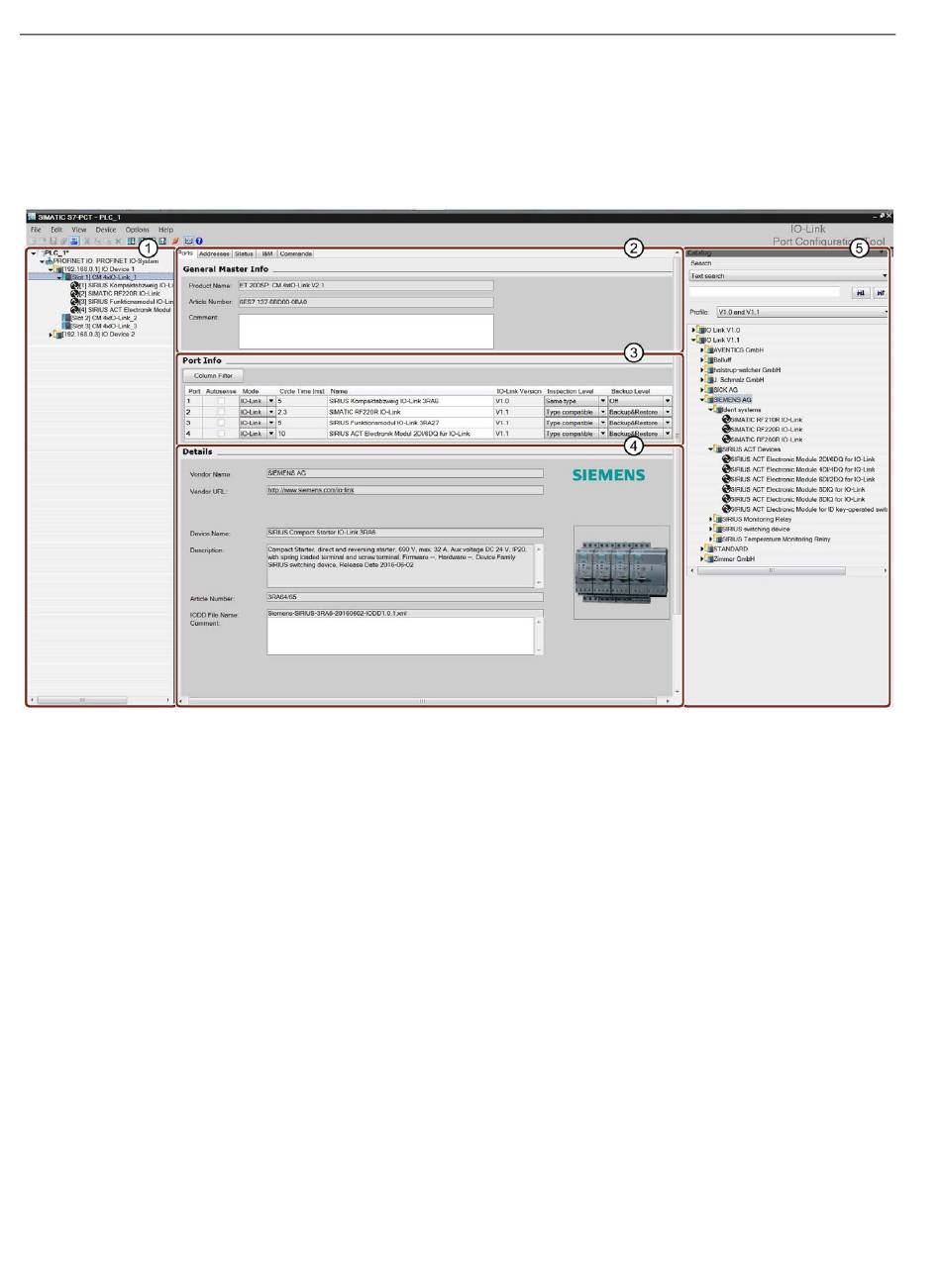941x1288 pixels.
Task: Toggle Autosense checkbox for port 3
Action: [221, 423]
